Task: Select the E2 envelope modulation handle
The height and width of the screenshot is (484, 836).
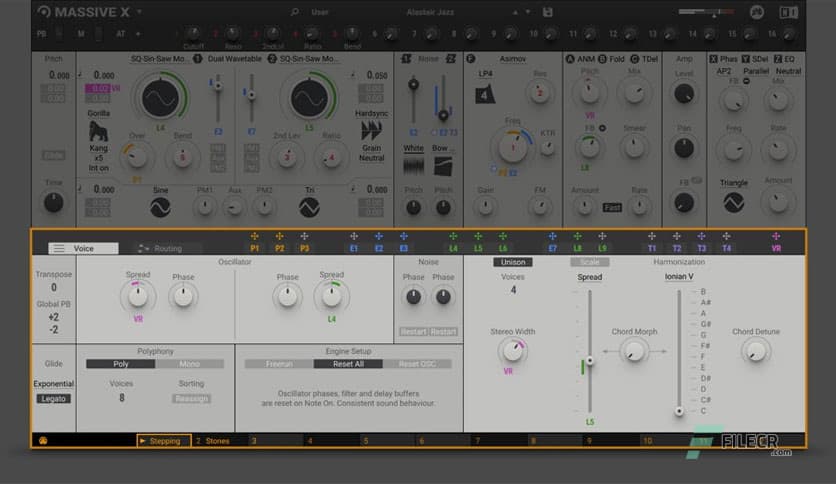Action: pyautogui.click(x=379, y=236)
